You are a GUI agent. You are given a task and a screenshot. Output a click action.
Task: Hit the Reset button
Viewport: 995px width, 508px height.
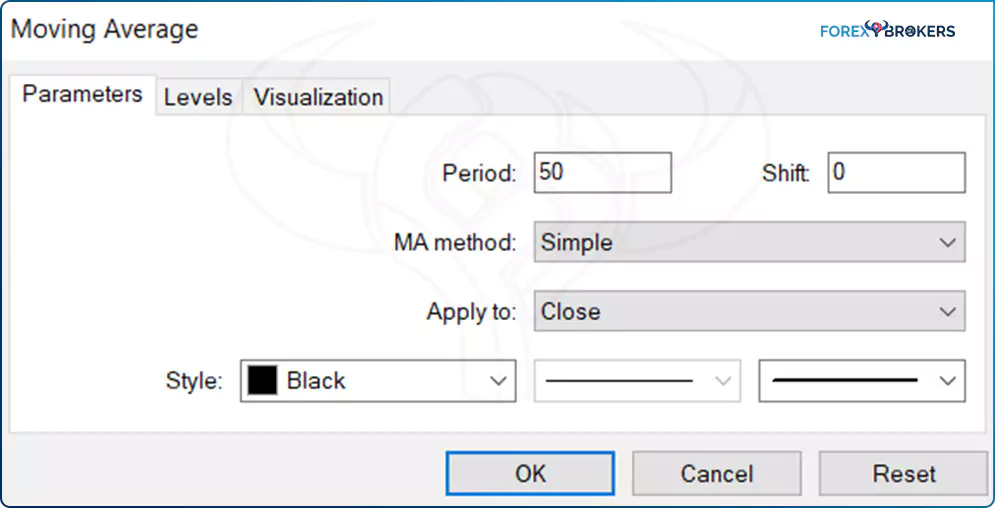coord(903,473)
